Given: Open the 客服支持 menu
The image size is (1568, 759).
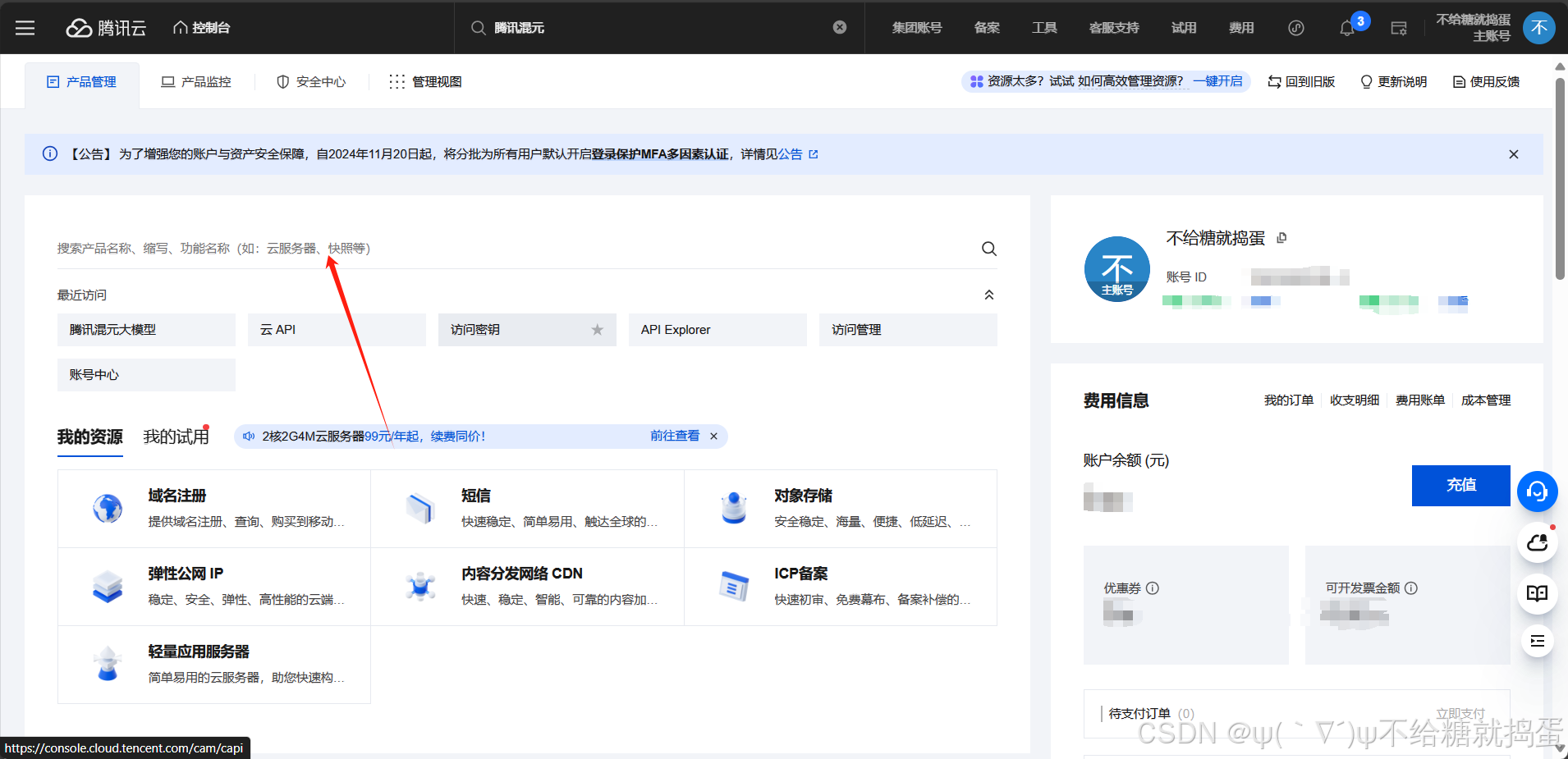Looking at the screenshot, I should [1114, 28].
